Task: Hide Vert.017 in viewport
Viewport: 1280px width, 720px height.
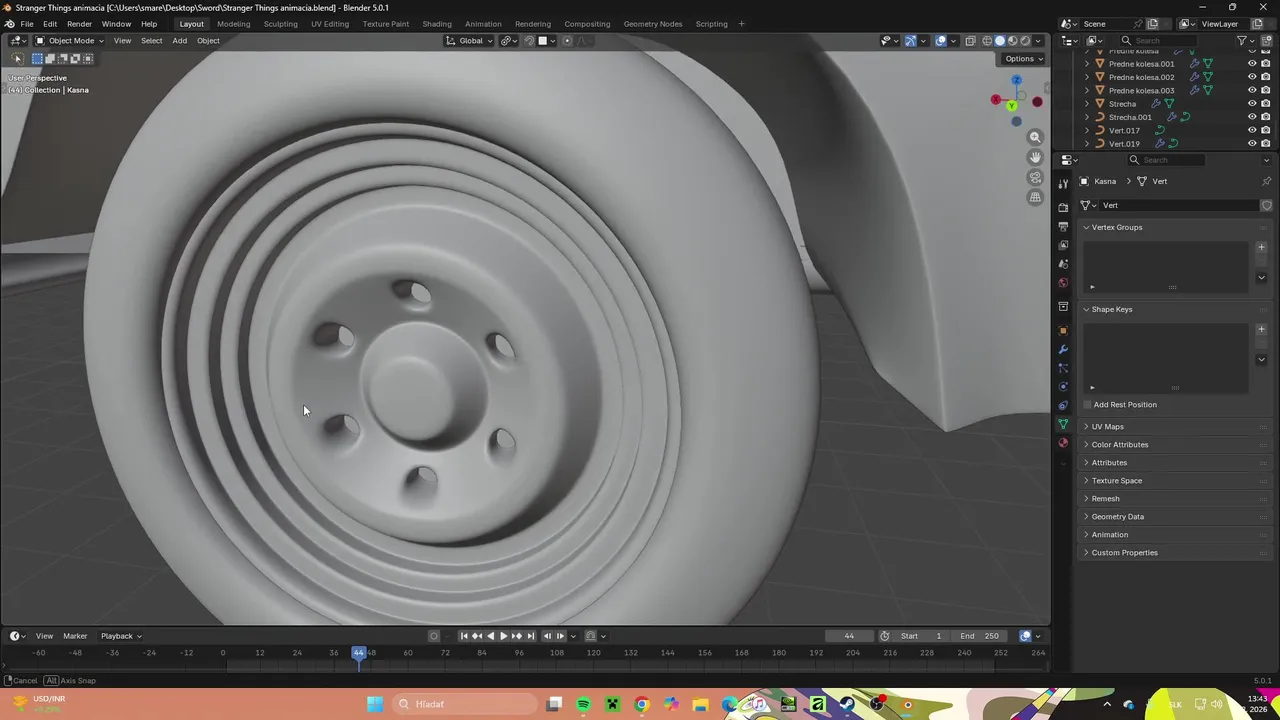Action: click(x=1252, y=130)
